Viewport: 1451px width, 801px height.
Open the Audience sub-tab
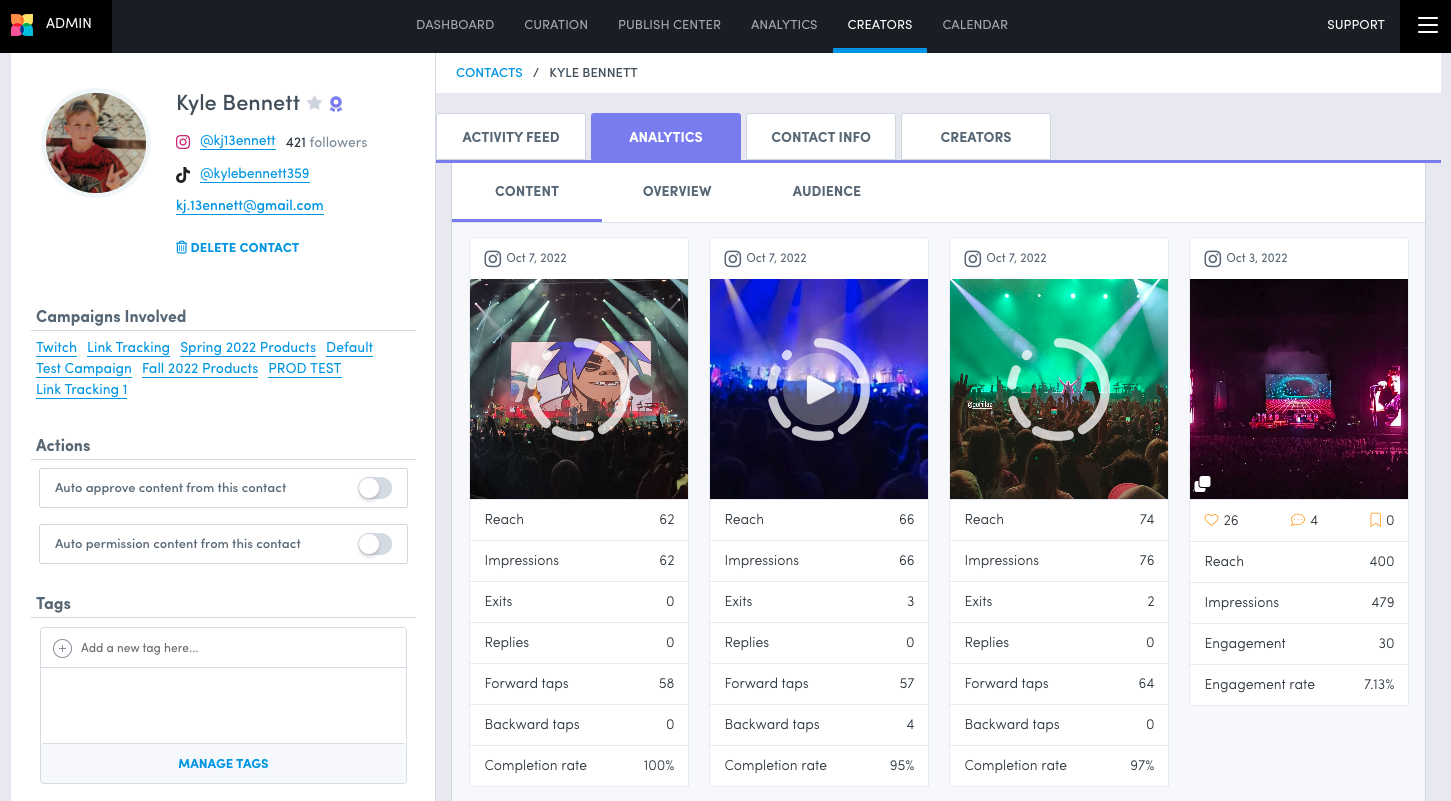coord(826,191)
